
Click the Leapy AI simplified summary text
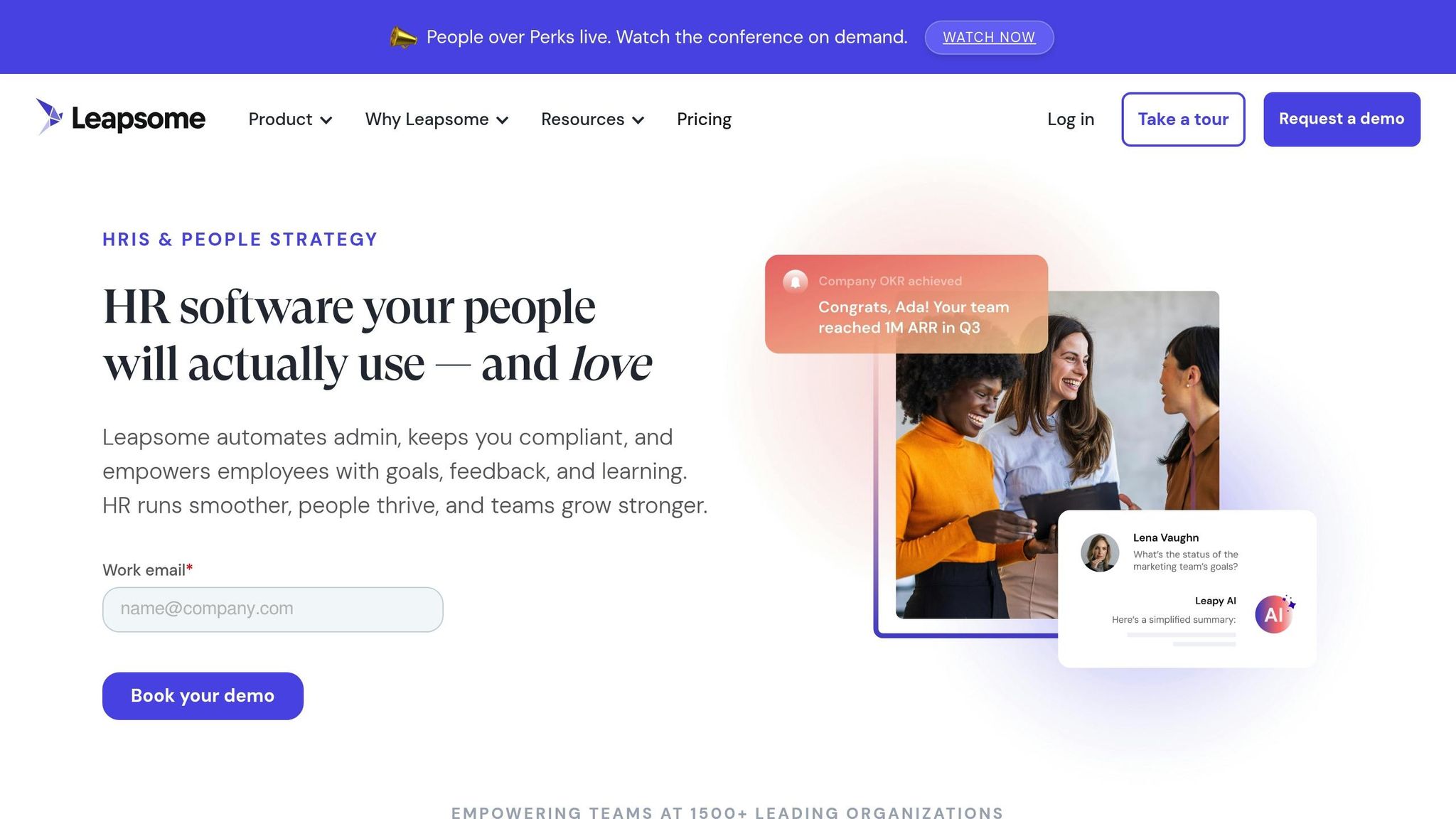1174,620
